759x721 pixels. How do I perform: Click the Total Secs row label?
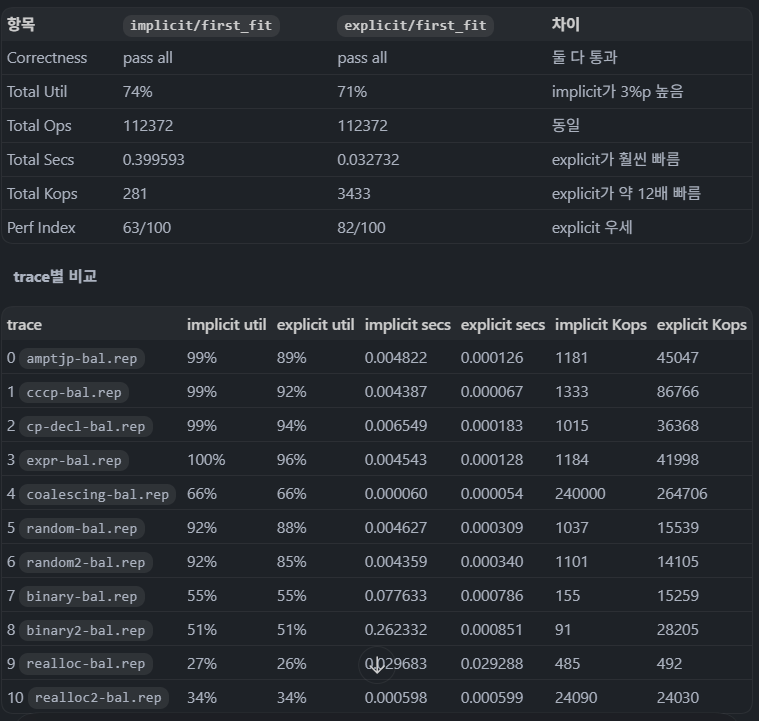click(x=41, y=160)
